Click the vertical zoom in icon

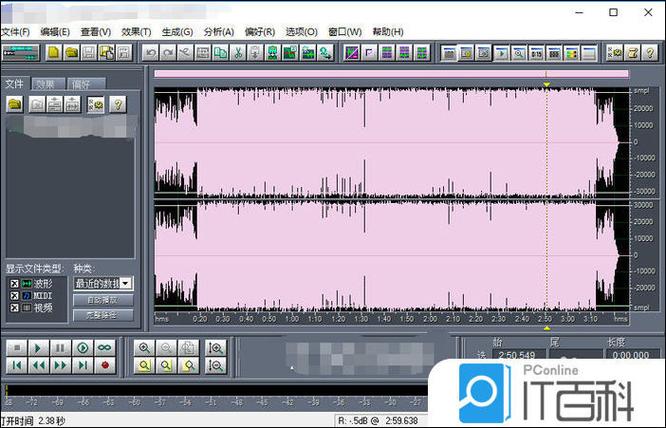click(x=216, y=348)
